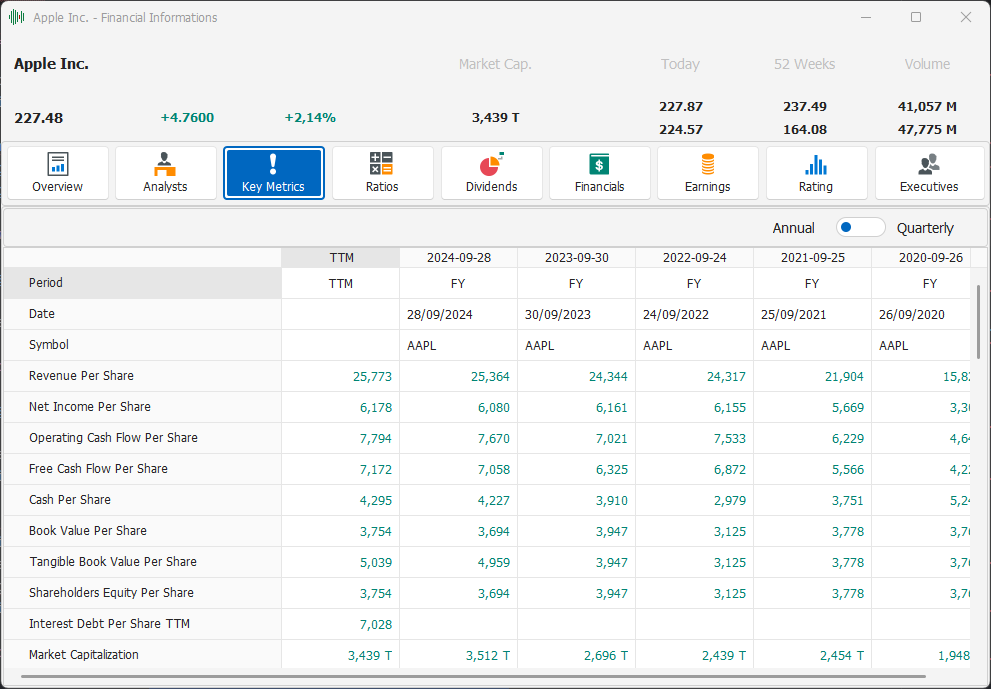Open the Executives people icon
The image size is (991, 689).
point(928,164)
